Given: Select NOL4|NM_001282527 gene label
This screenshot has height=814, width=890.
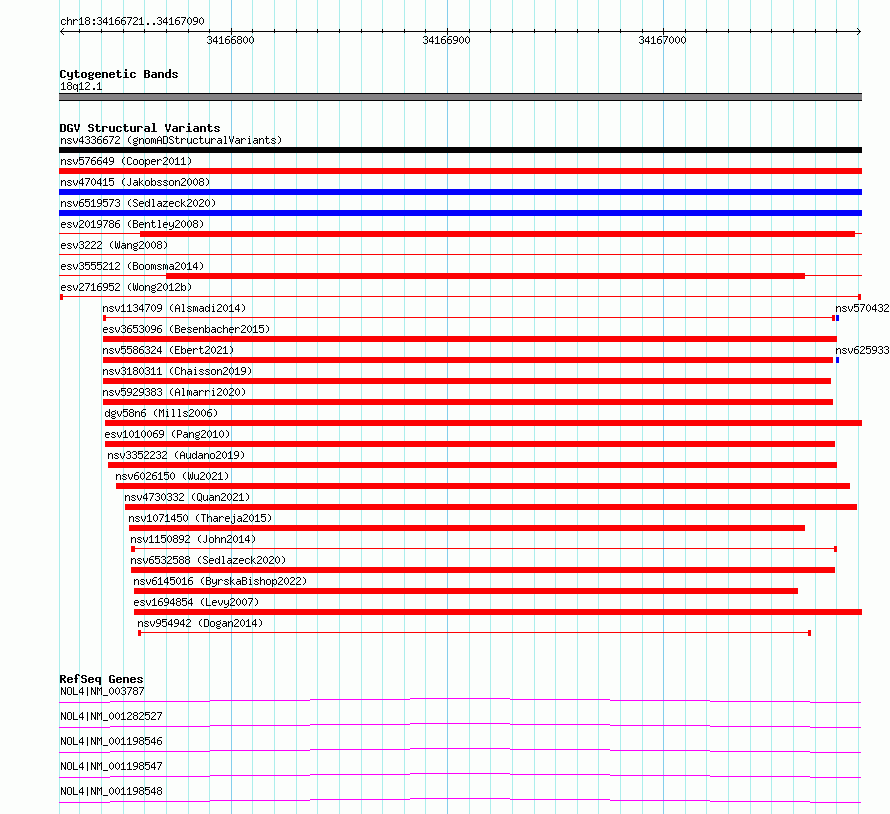Looking at the screenshot, I should click(x=111, y=716).
